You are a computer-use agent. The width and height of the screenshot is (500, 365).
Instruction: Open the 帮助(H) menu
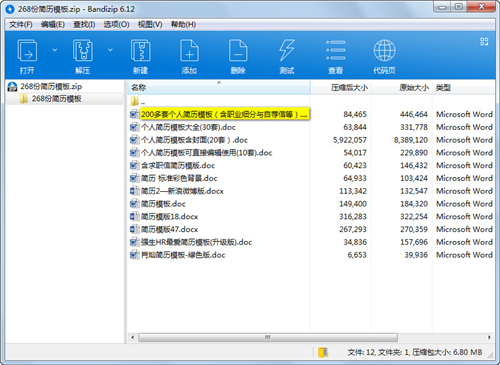coord(183,25)
